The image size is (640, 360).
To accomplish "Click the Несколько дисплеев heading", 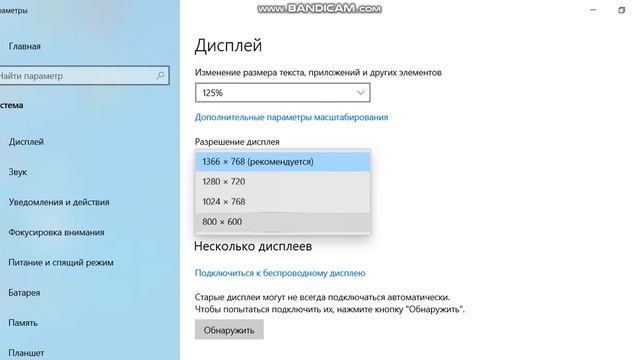I will coord(253,246).
